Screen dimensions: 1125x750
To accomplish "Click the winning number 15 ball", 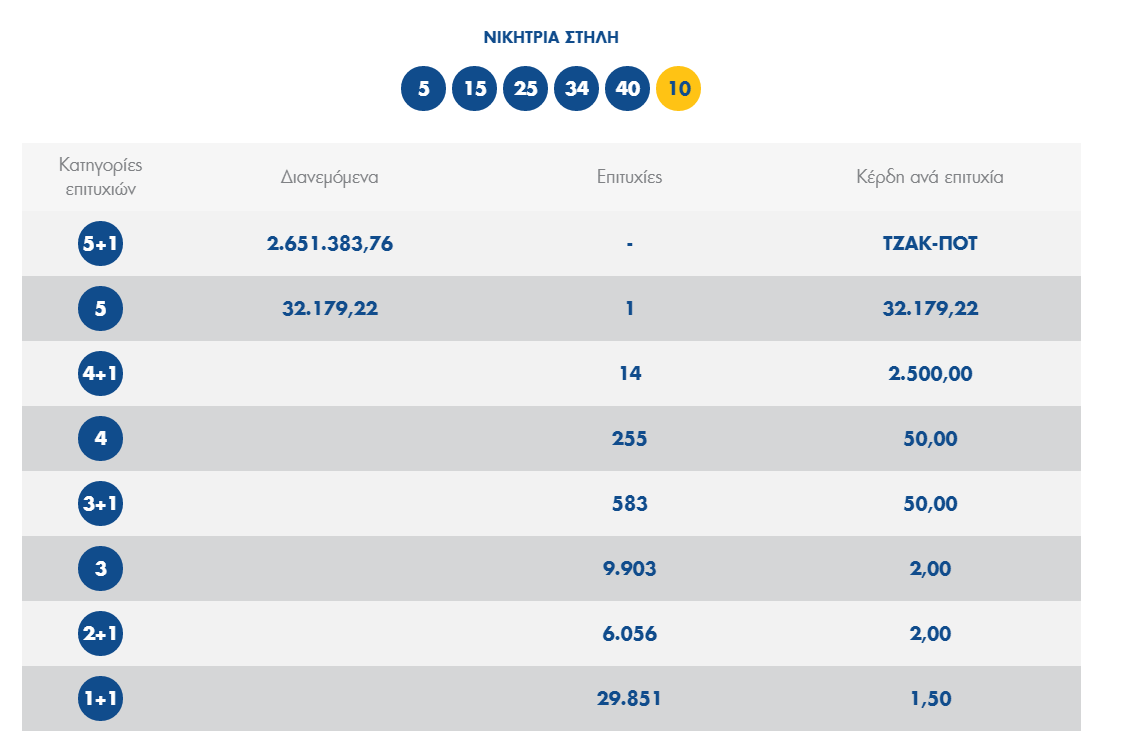I will tap(475, 89).
